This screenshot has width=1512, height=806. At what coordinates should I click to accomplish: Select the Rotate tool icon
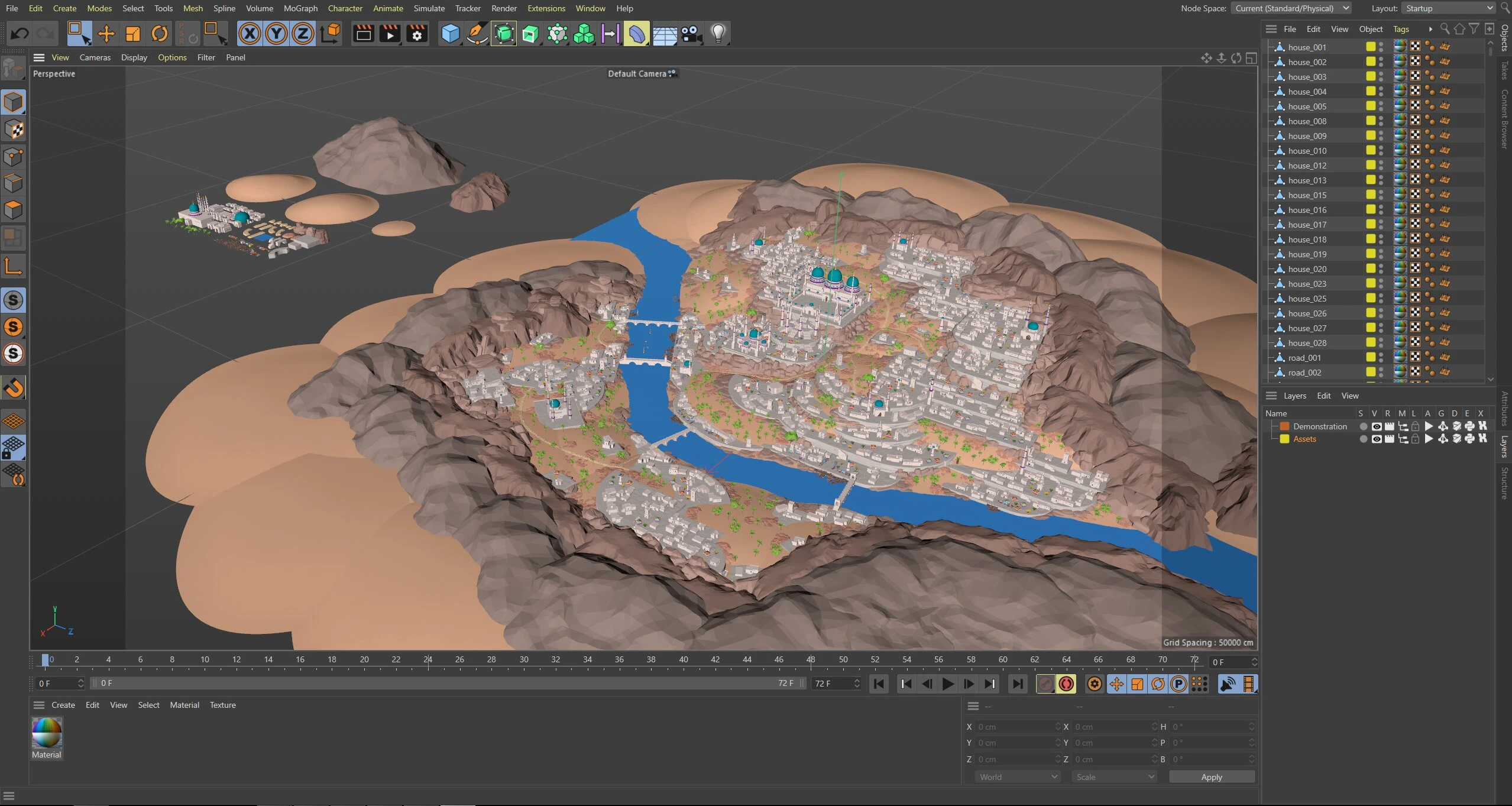click(x=159, y=34)
